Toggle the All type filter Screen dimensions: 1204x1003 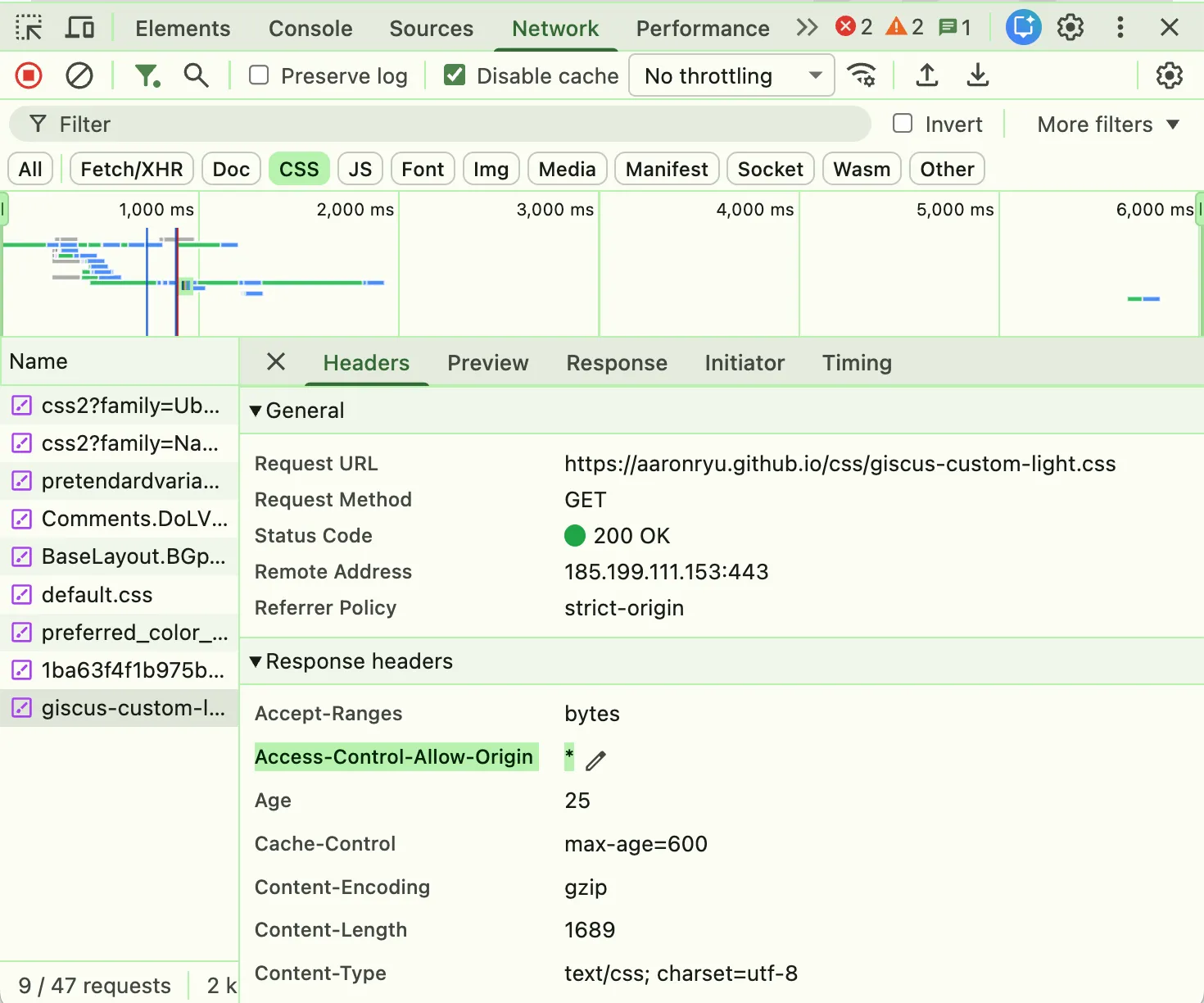point(30,169)
